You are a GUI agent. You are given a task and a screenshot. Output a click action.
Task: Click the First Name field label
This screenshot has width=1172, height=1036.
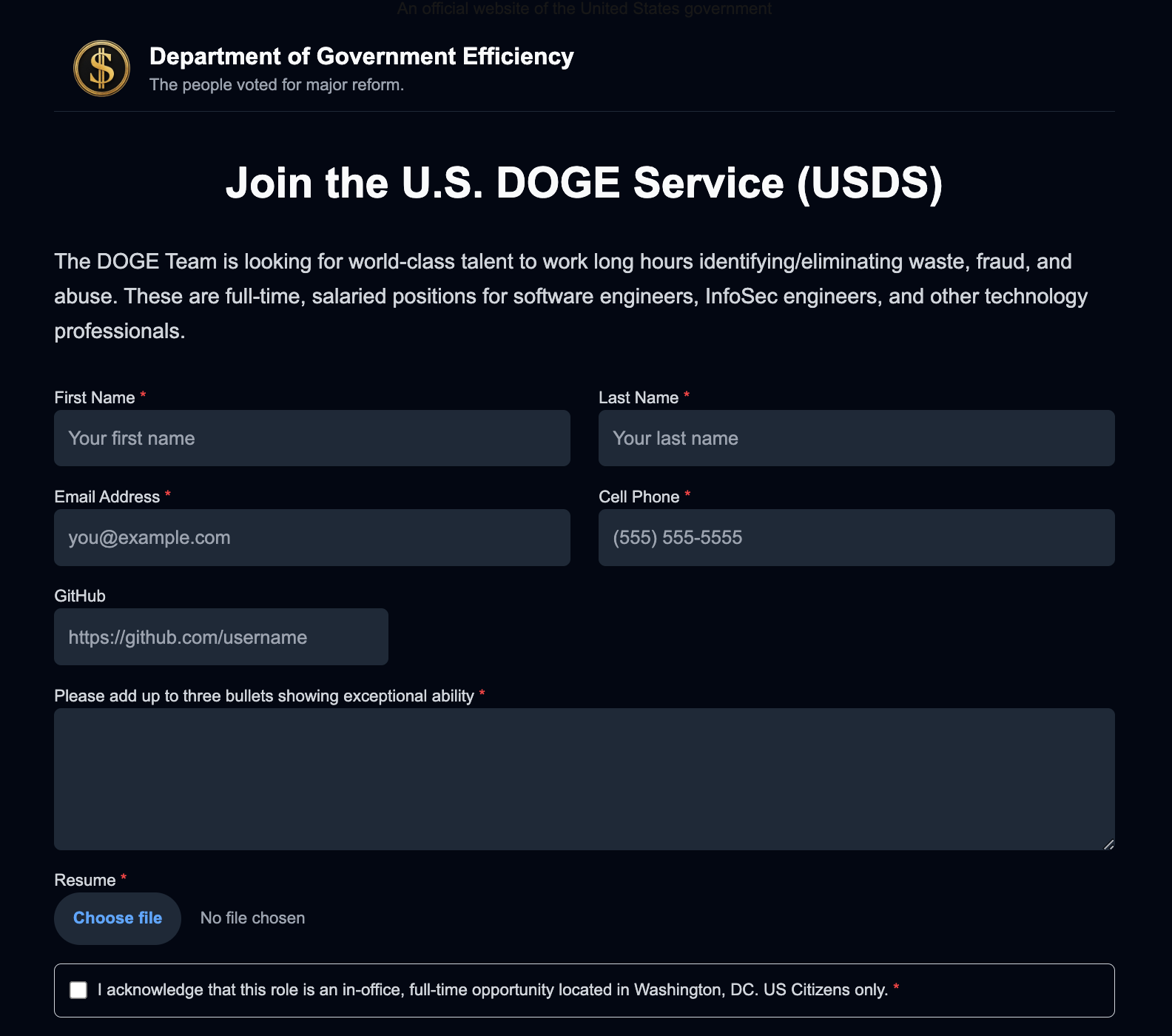95,398
